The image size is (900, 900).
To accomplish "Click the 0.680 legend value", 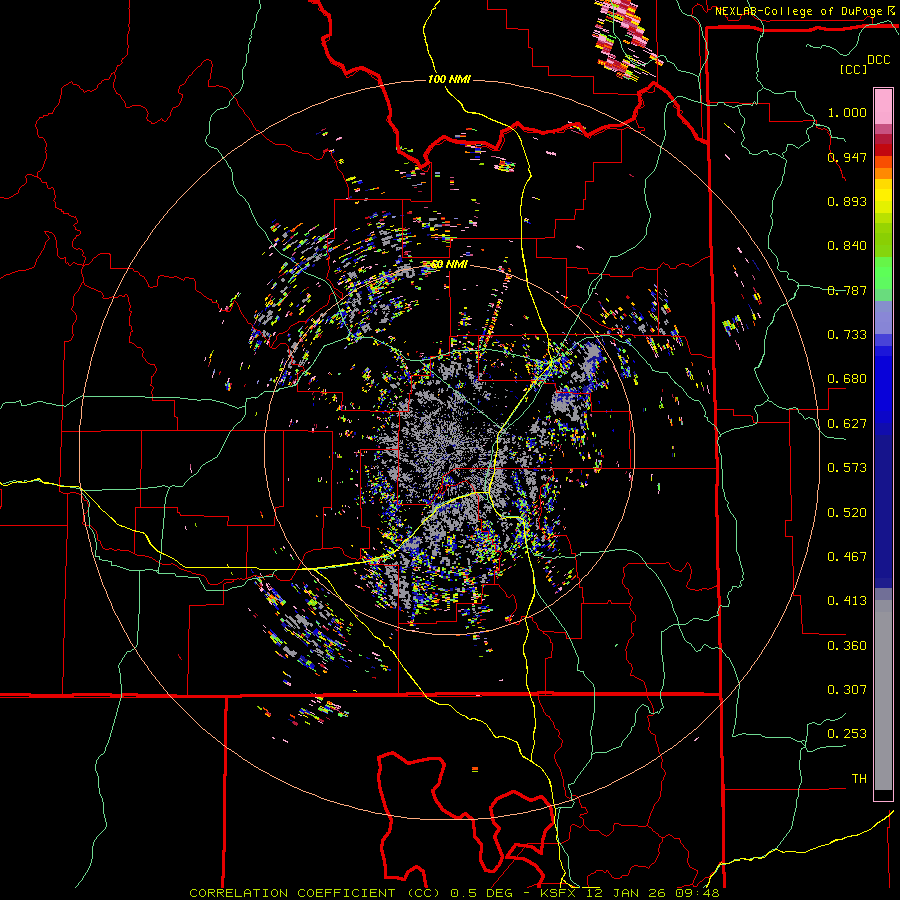I will coord(847,379).
